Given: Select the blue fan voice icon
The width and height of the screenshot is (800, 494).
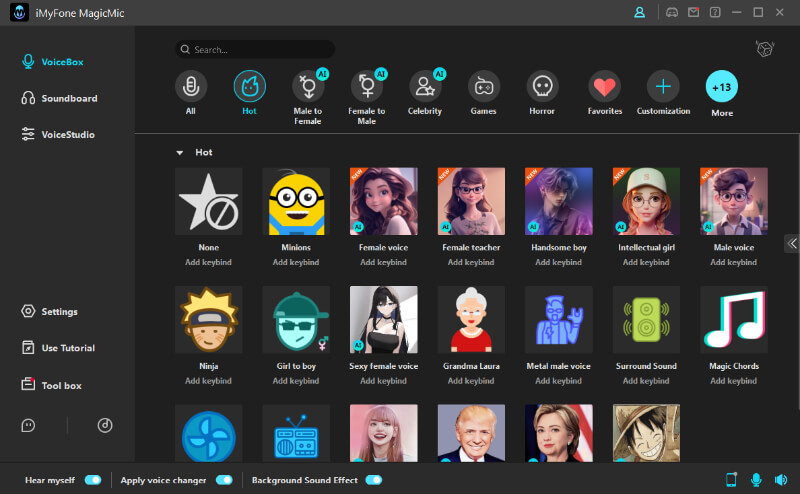Looking at the screenshot, I should [209, 433].
